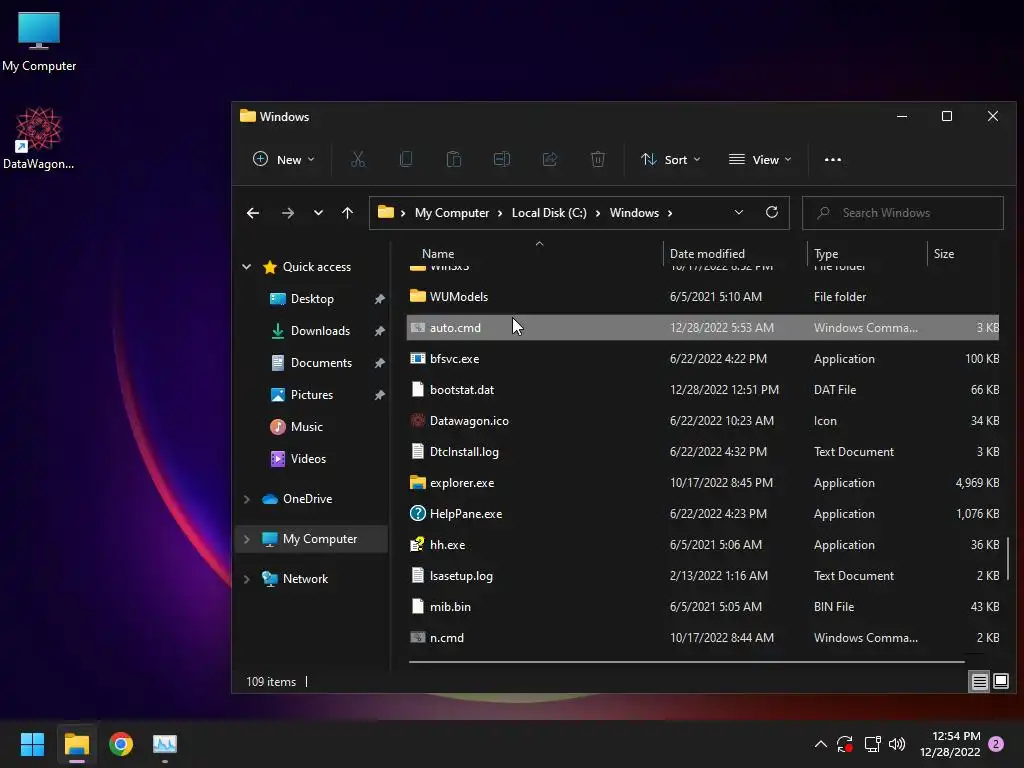Click the Delete trash icon
1024x768 pixels.
tap(598, 159)
